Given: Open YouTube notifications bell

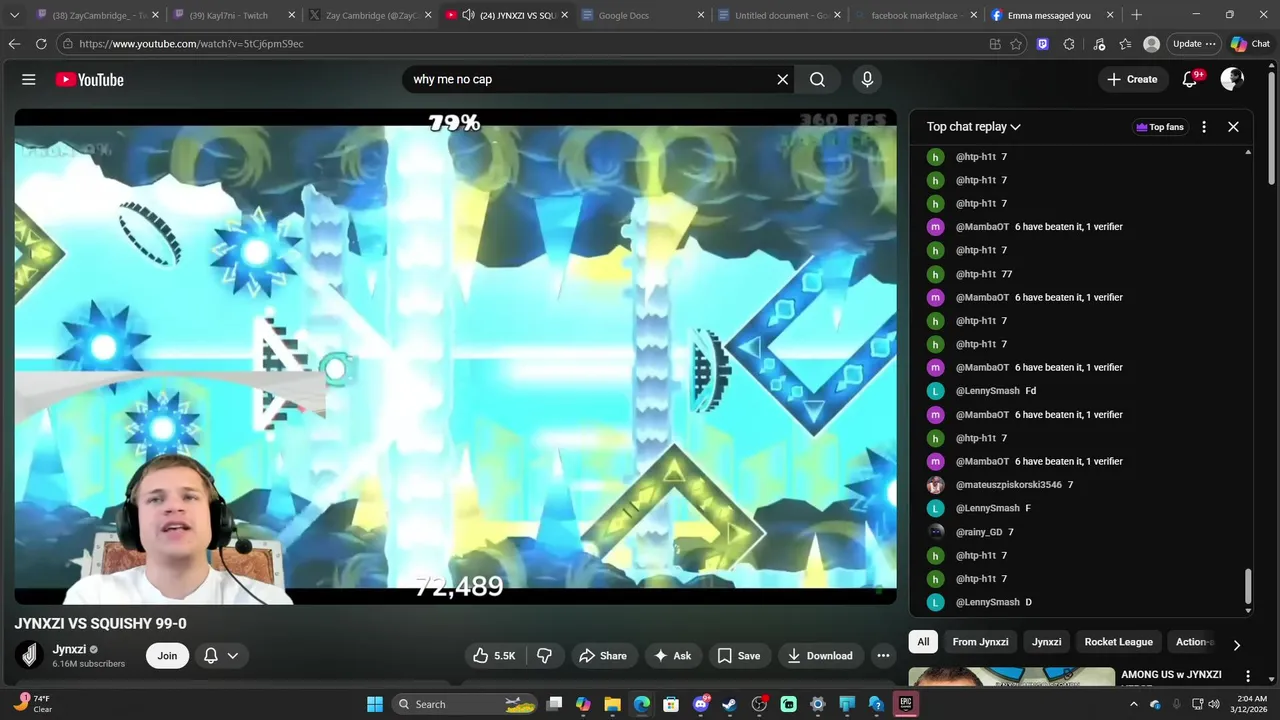Looking at the screenshot, I should click(1190, 80).
